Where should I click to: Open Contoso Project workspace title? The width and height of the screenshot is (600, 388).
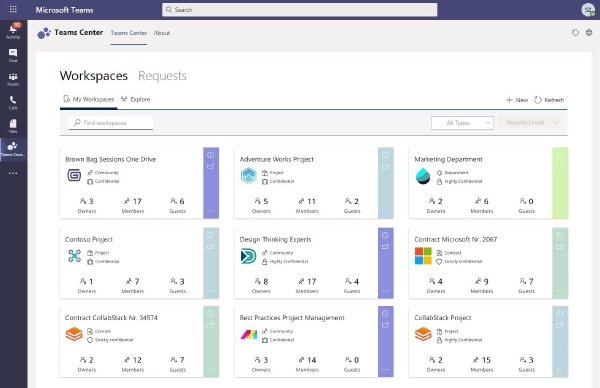pyautogui.click(x=89, y=240)
